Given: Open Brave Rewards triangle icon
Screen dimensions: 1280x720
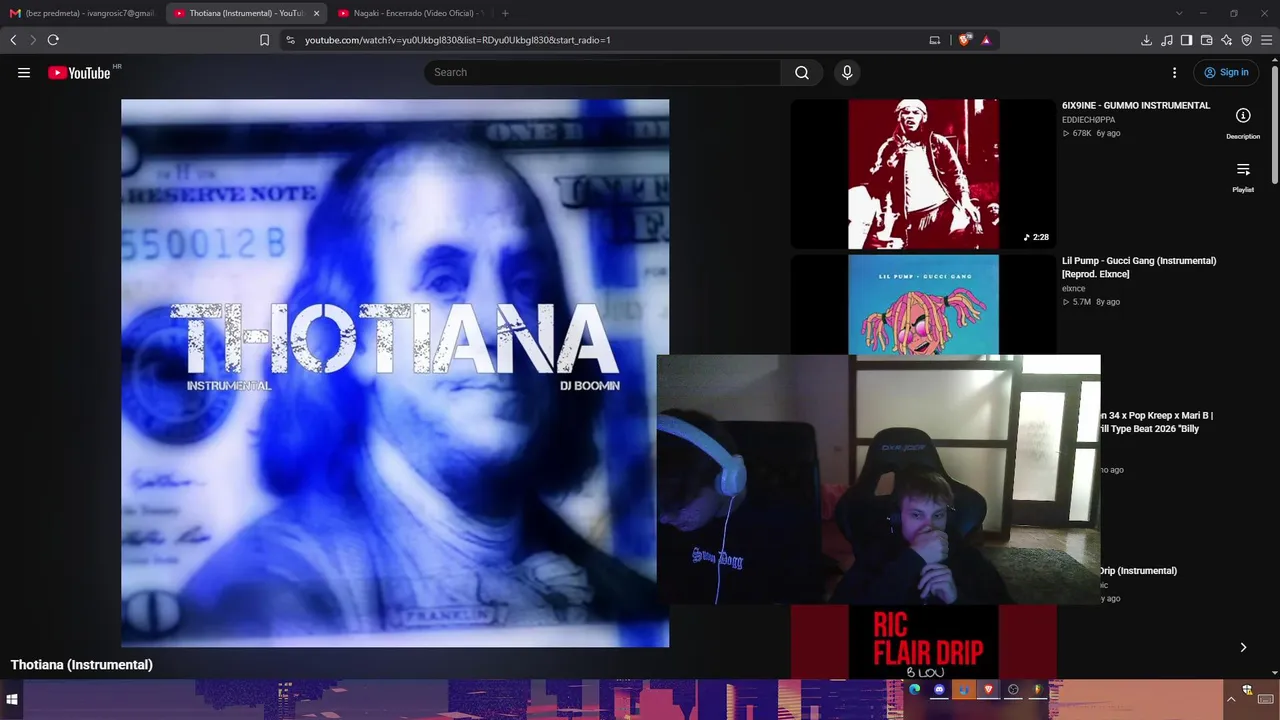Looking at the screenshot, I should click(x=986, y=40).
